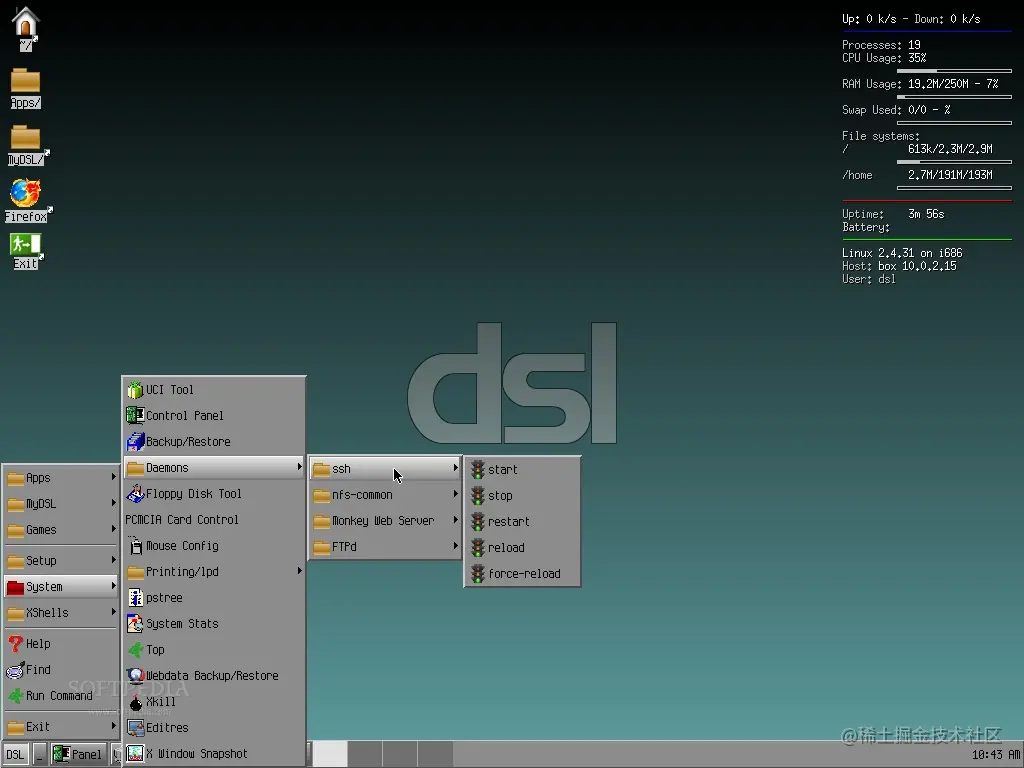Screen dimensions: 1024x768
Task: Click stop under ssh daemon
Action: pyautogui.click(x=522, y=496)
